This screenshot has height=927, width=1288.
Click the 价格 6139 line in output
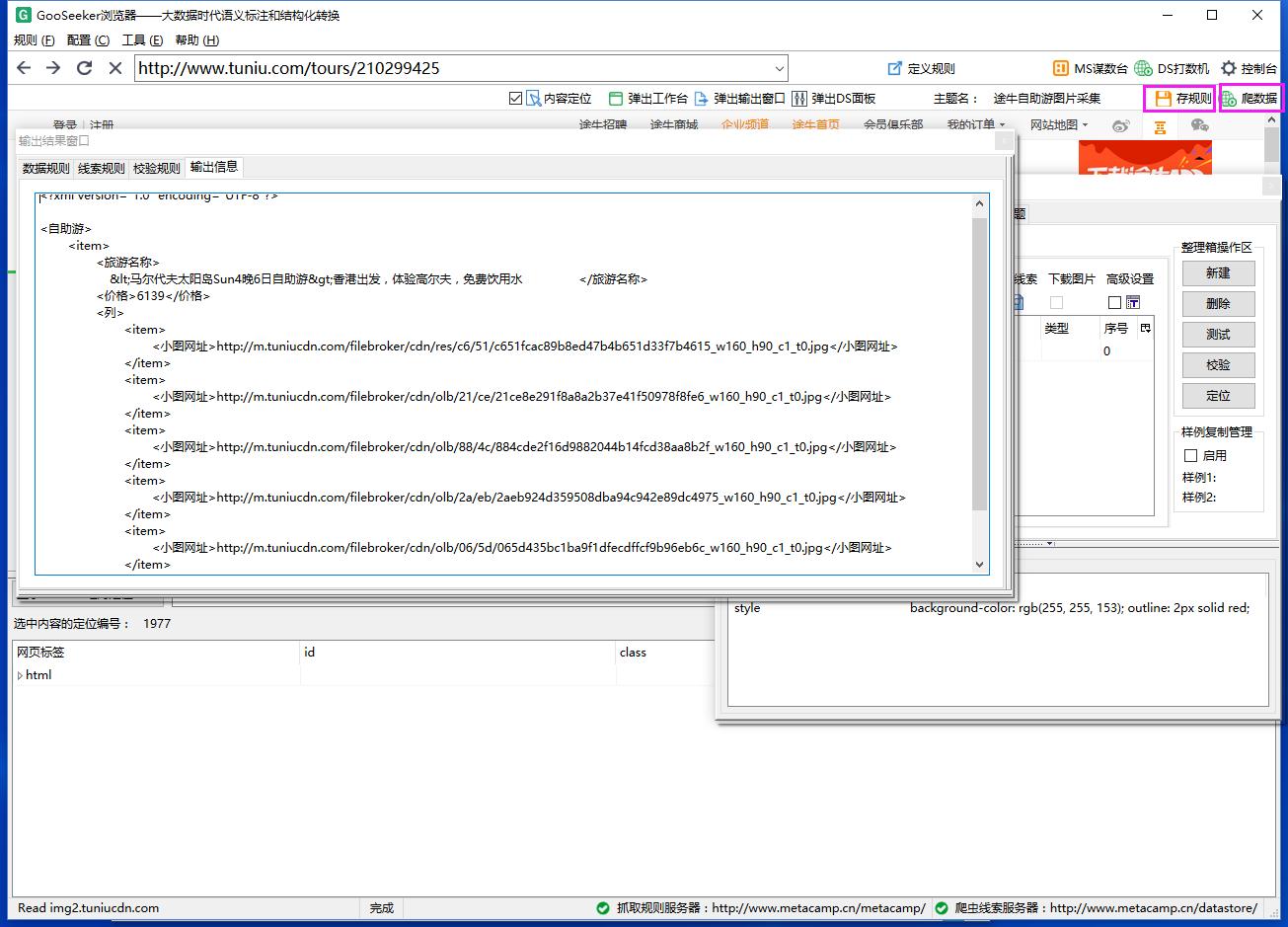tap(153, 296)
